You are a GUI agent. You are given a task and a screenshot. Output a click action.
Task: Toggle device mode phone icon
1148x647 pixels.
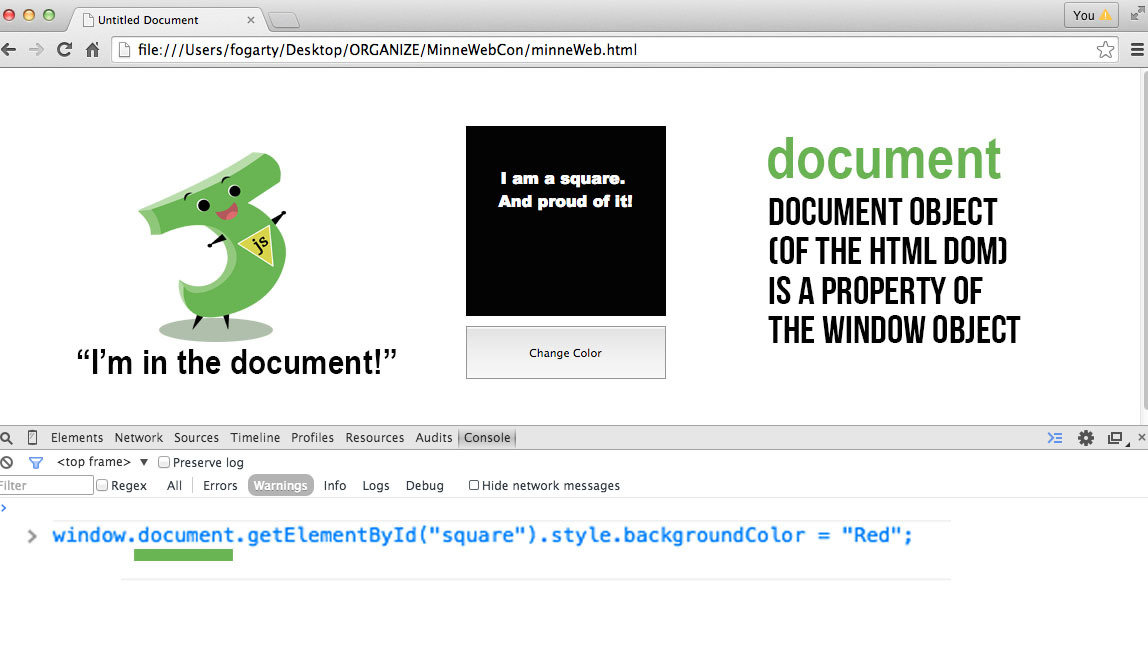tap(32, 438)
